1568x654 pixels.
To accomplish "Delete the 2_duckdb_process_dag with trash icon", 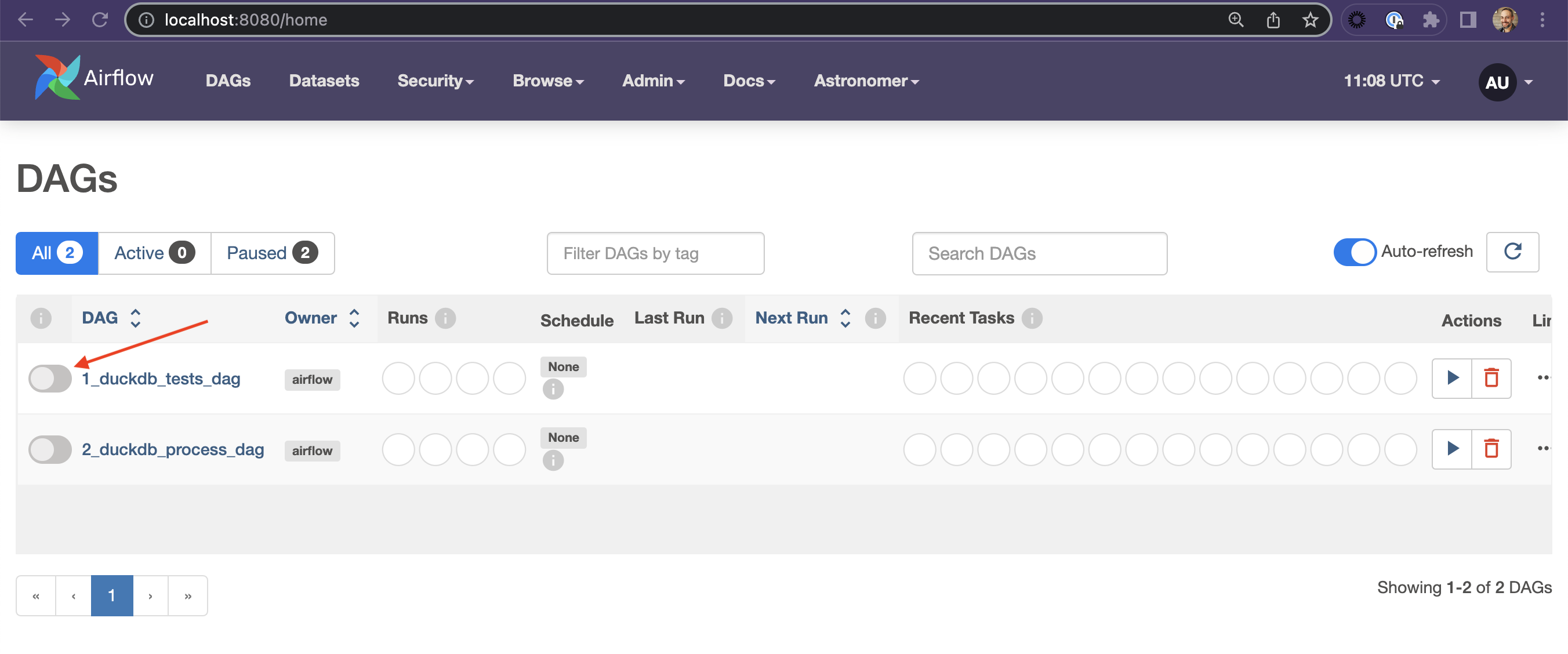I will click(1491, 449).
